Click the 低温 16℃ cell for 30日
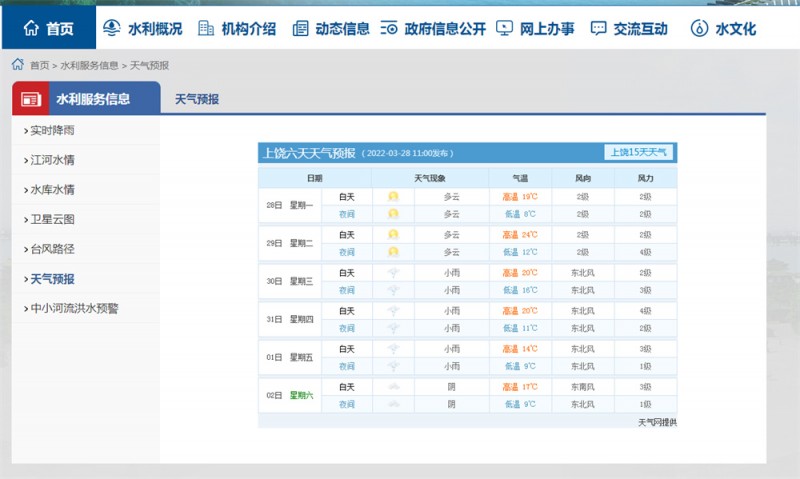The image size is (800, 479). click(x=520, y=290)
